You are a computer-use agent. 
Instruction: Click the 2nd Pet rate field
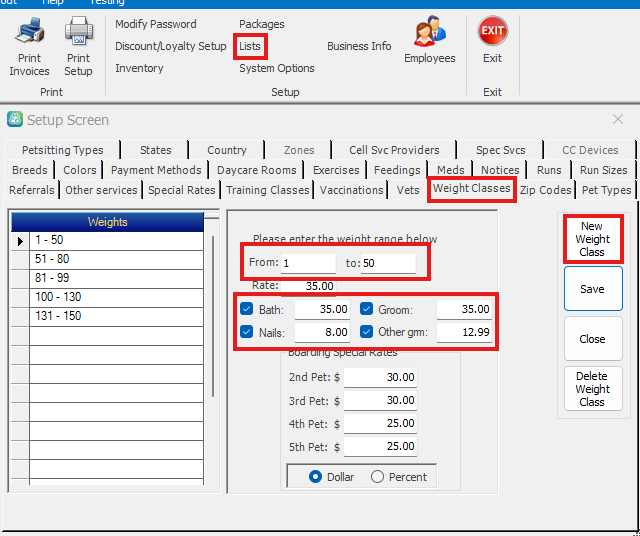pos(380,377)
